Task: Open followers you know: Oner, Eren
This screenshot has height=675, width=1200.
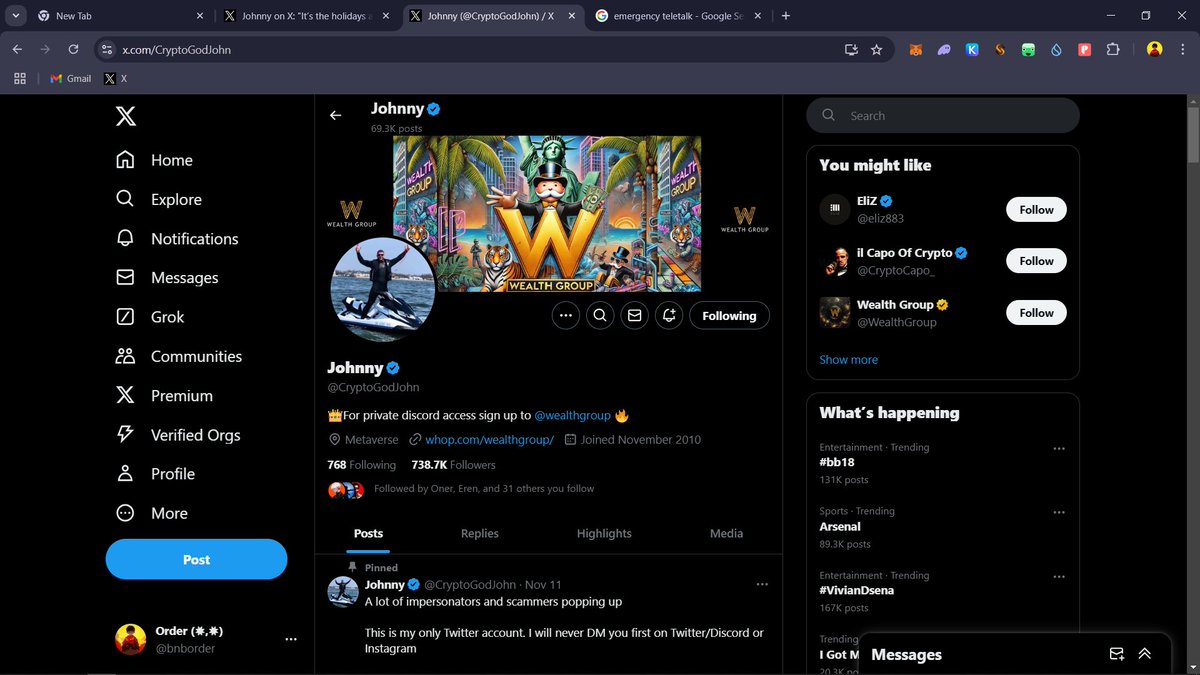Action: tap(484, 489)
